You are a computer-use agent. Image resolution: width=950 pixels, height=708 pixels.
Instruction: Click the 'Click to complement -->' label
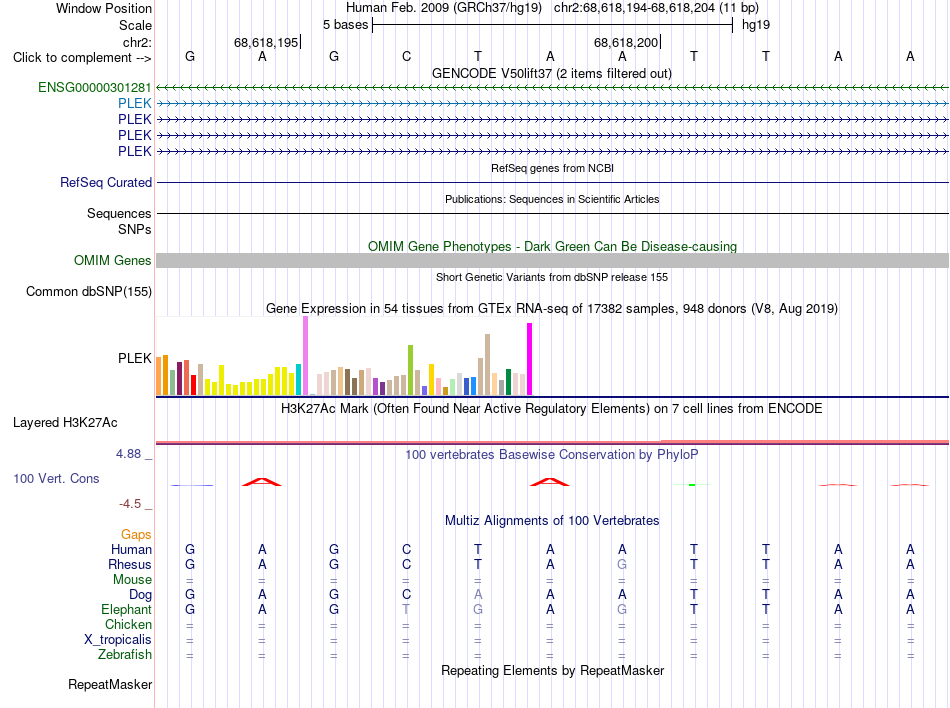coord(82,58)
